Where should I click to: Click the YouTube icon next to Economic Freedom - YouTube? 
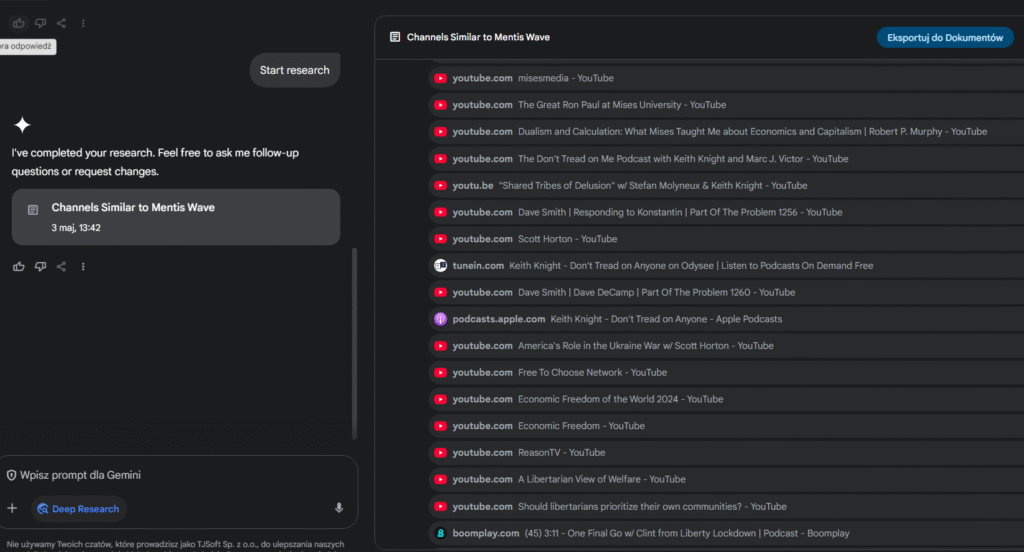tap(441, 426)
